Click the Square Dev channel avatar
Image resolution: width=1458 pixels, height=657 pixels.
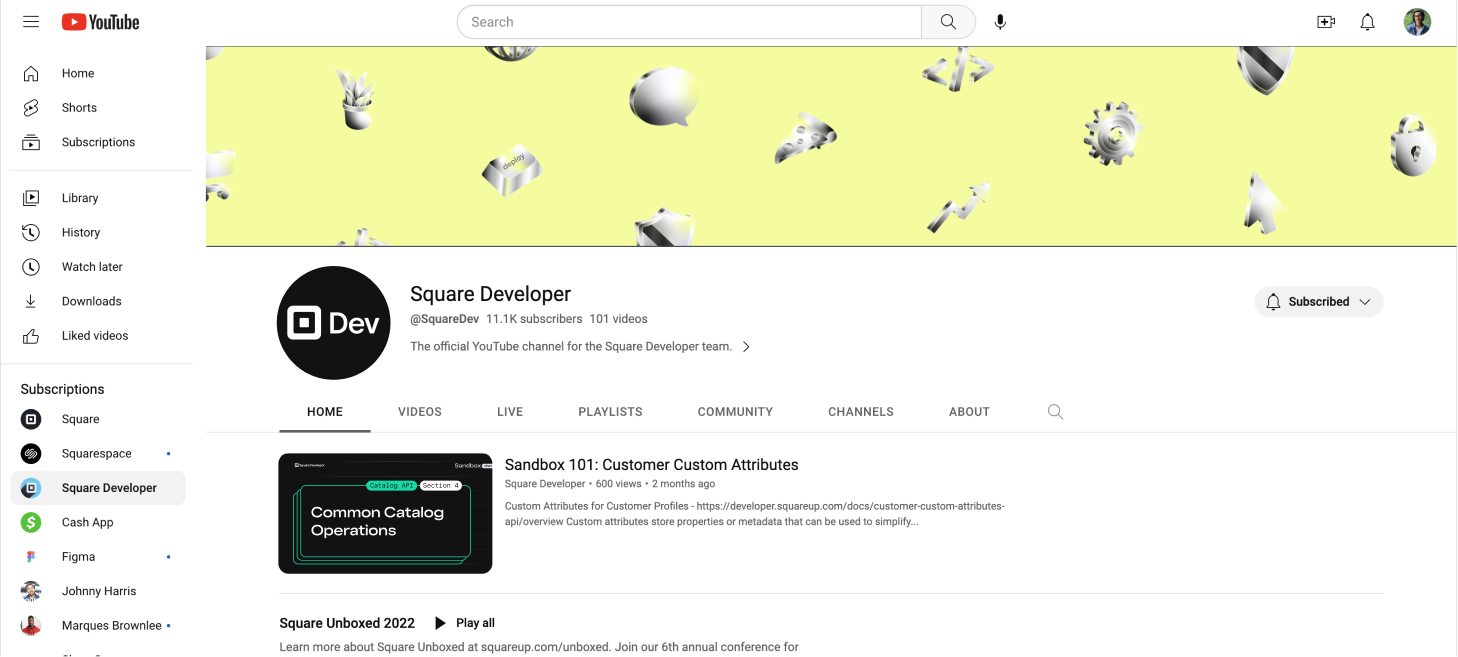(333, 323)
